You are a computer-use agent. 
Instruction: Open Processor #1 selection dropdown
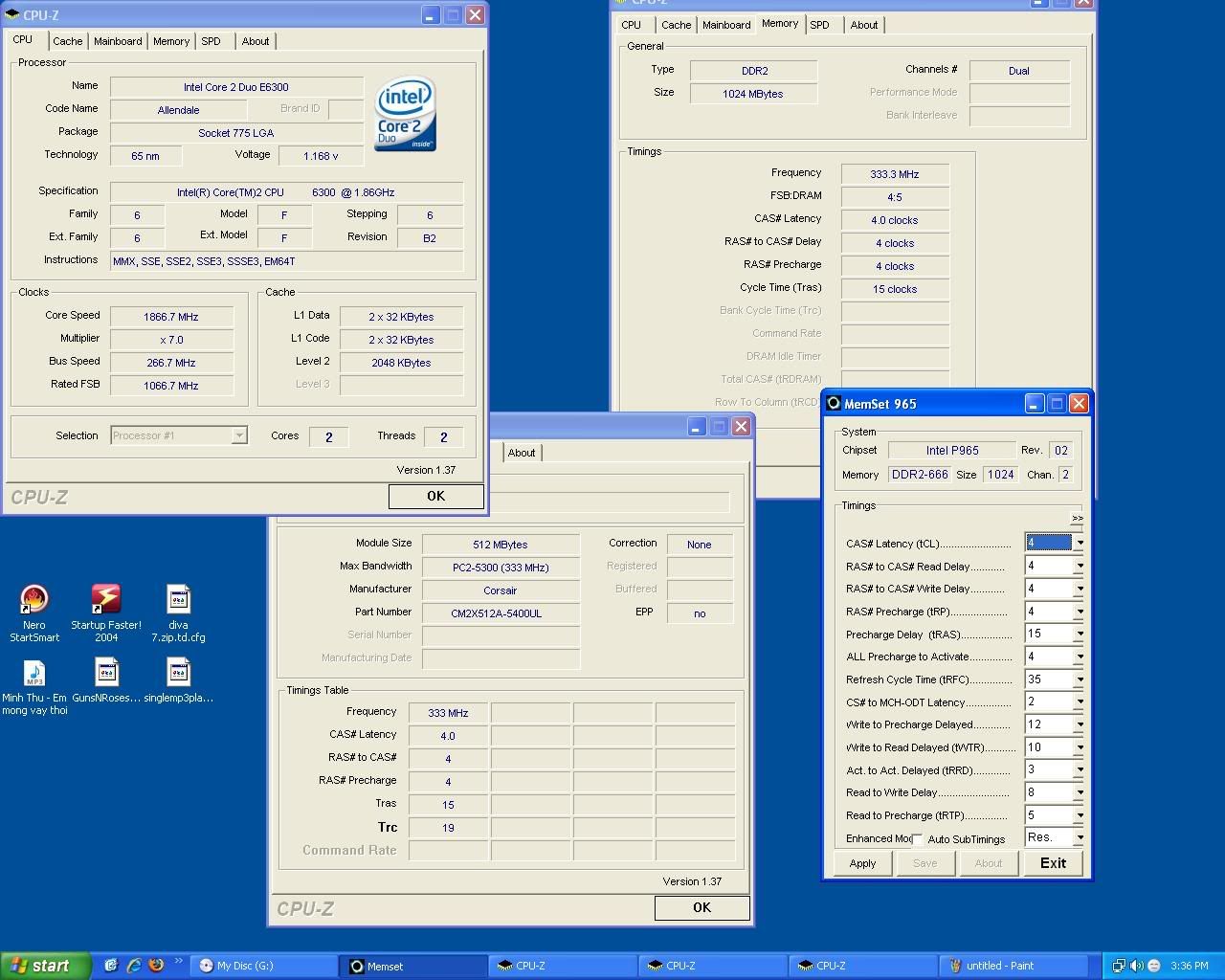tap(239, 435)
